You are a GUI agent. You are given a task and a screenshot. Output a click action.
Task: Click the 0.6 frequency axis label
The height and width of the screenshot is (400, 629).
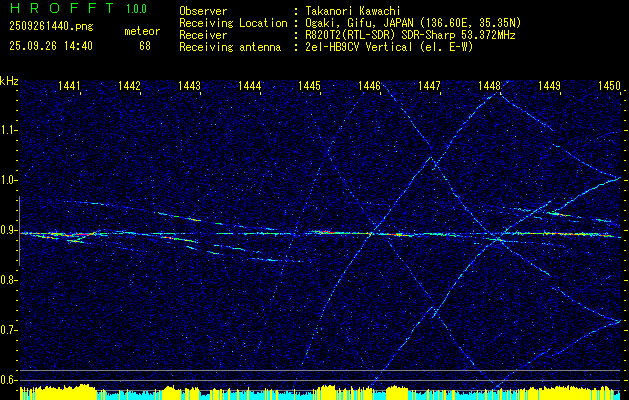[7, 380]
